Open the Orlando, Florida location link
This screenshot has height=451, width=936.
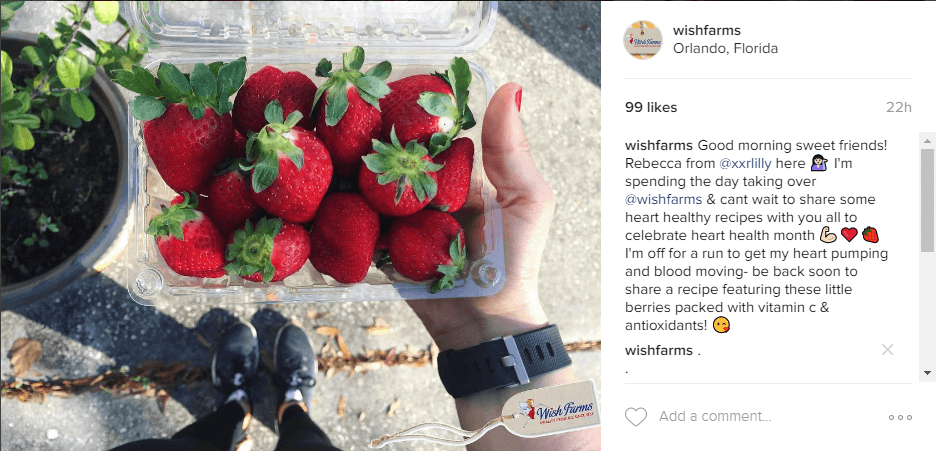pyautogui.click(x=725, y=49)
